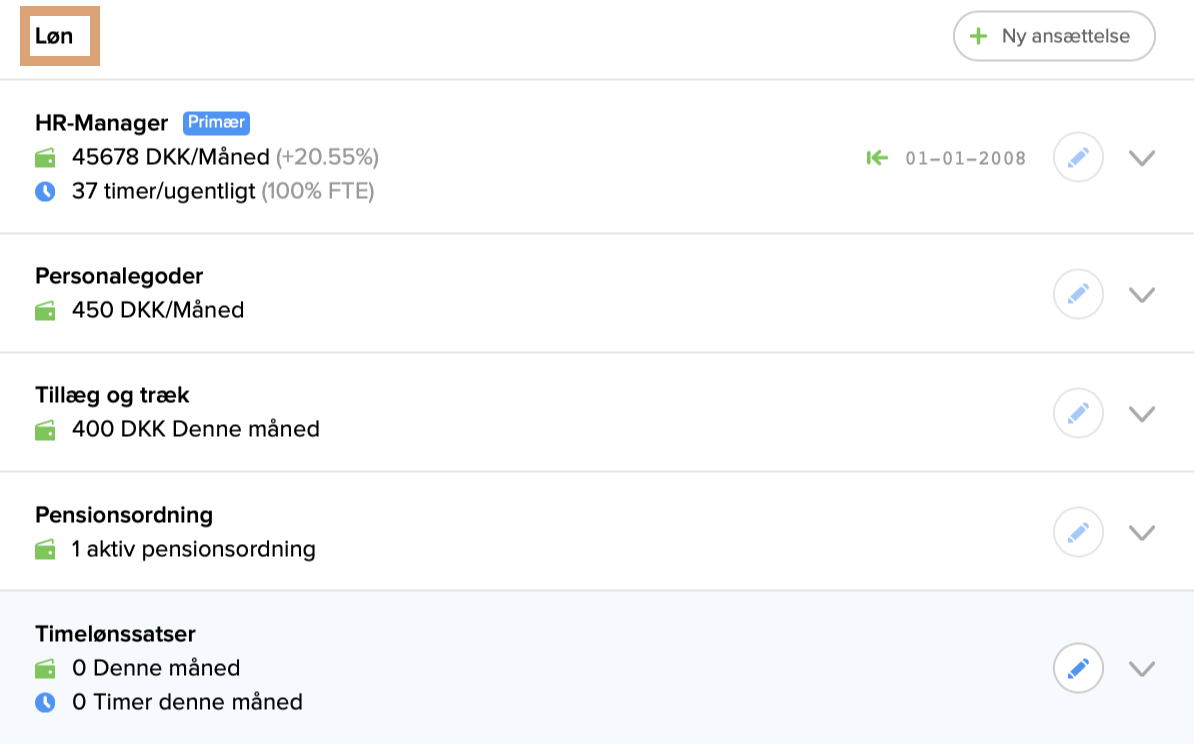Click the green start-date arrow icon
Screen dimensions: 1194x744
click(x=877, y=158)
